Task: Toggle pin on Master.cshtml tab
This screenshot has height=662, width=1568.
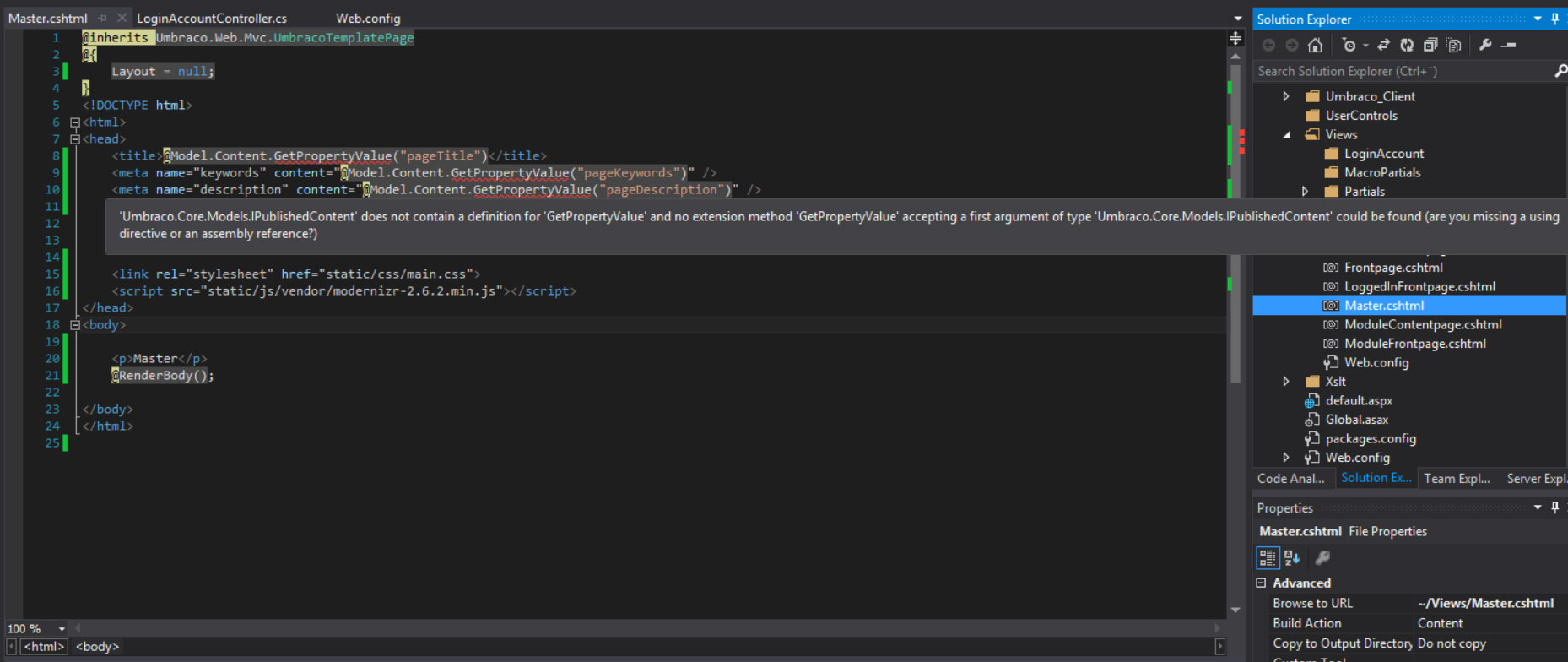Action: [102, 18]
